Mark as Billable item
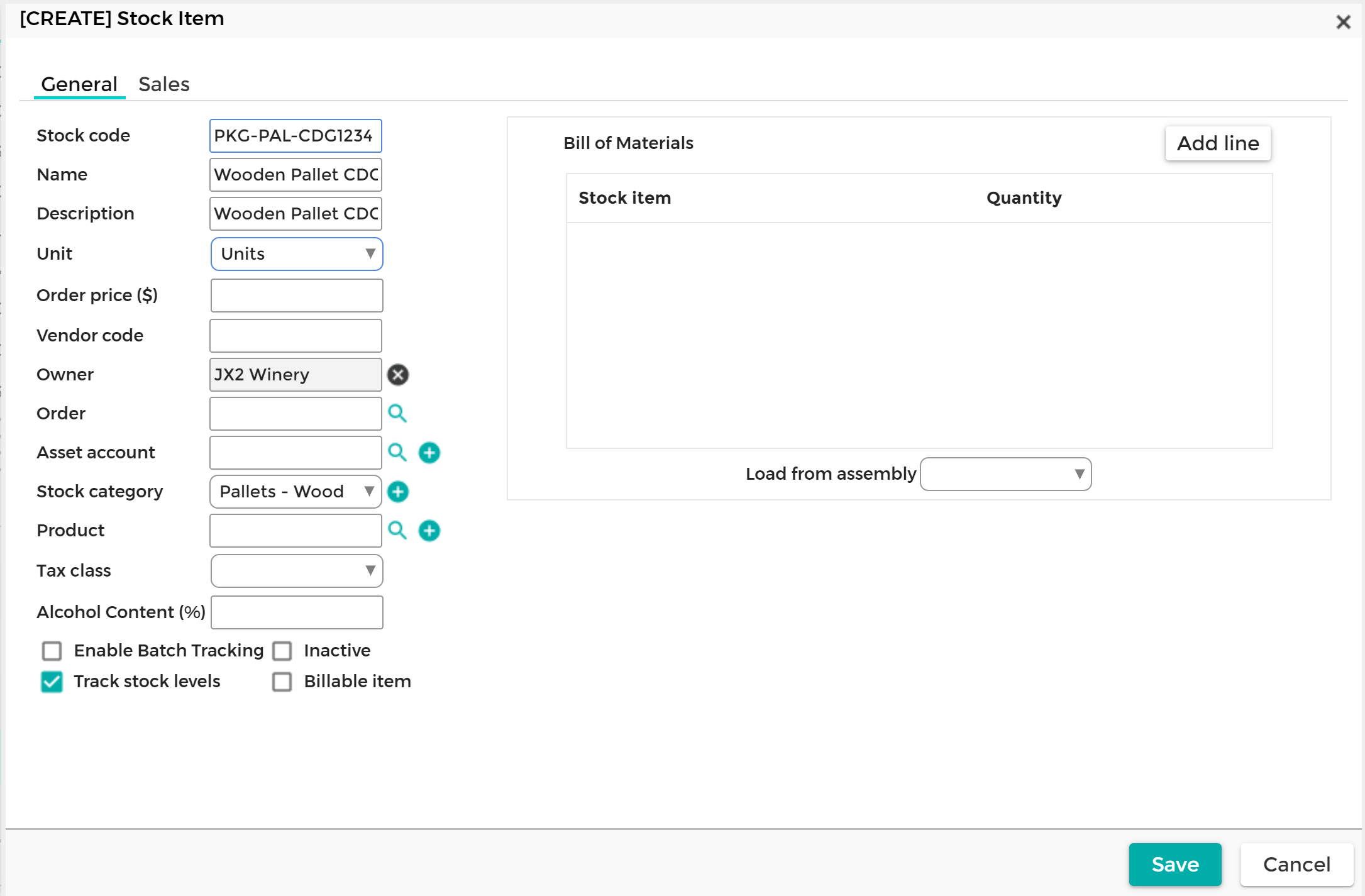Viewport: 1365px width, 896px height. (x=282, y=682)
